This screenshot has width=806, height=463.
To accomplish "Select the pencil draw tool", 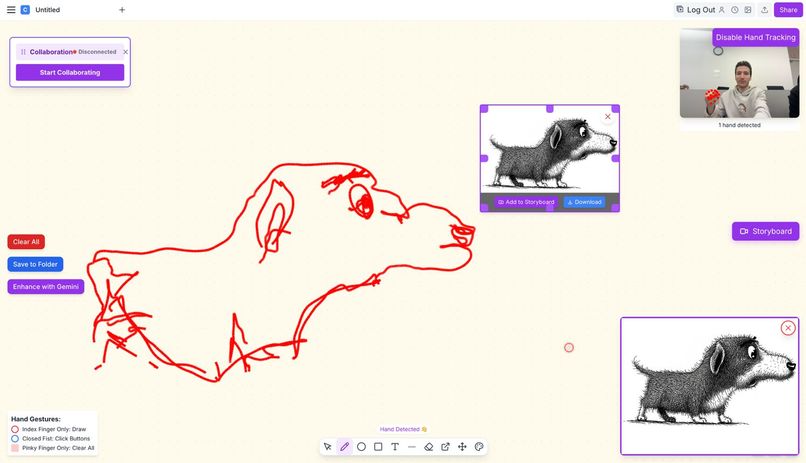I will tap(344, 447).
